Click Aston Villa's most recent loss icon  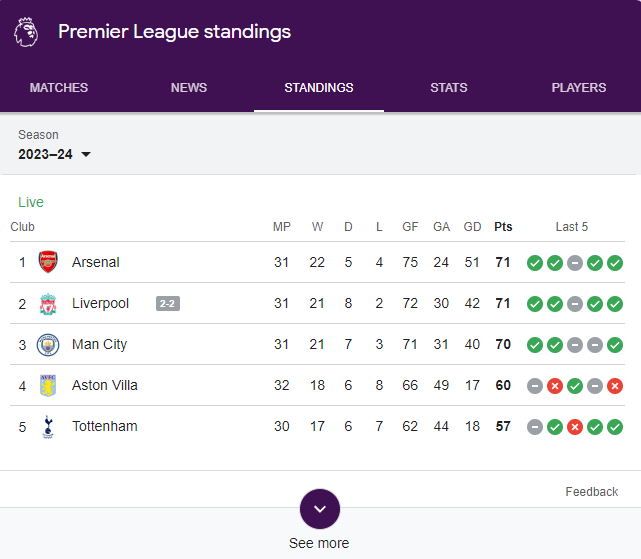[x=615, y=386]
